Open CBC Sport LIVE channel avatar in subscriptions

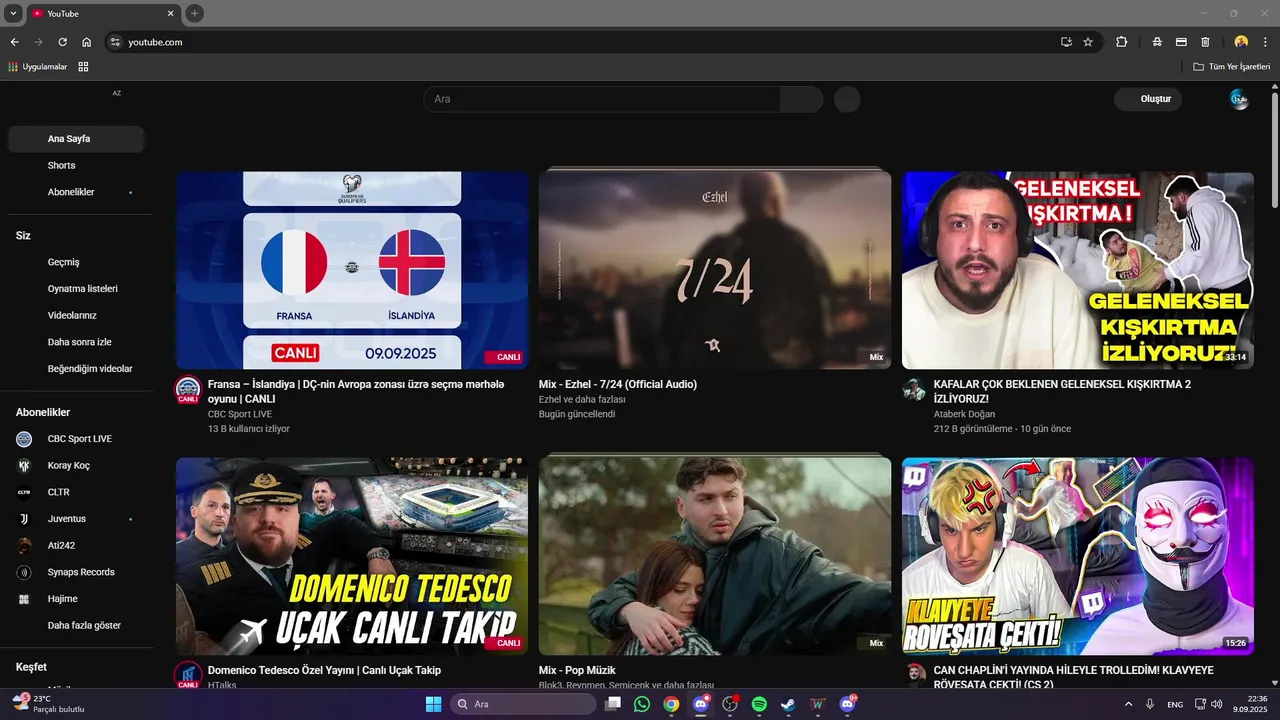(x=25, y=439)
